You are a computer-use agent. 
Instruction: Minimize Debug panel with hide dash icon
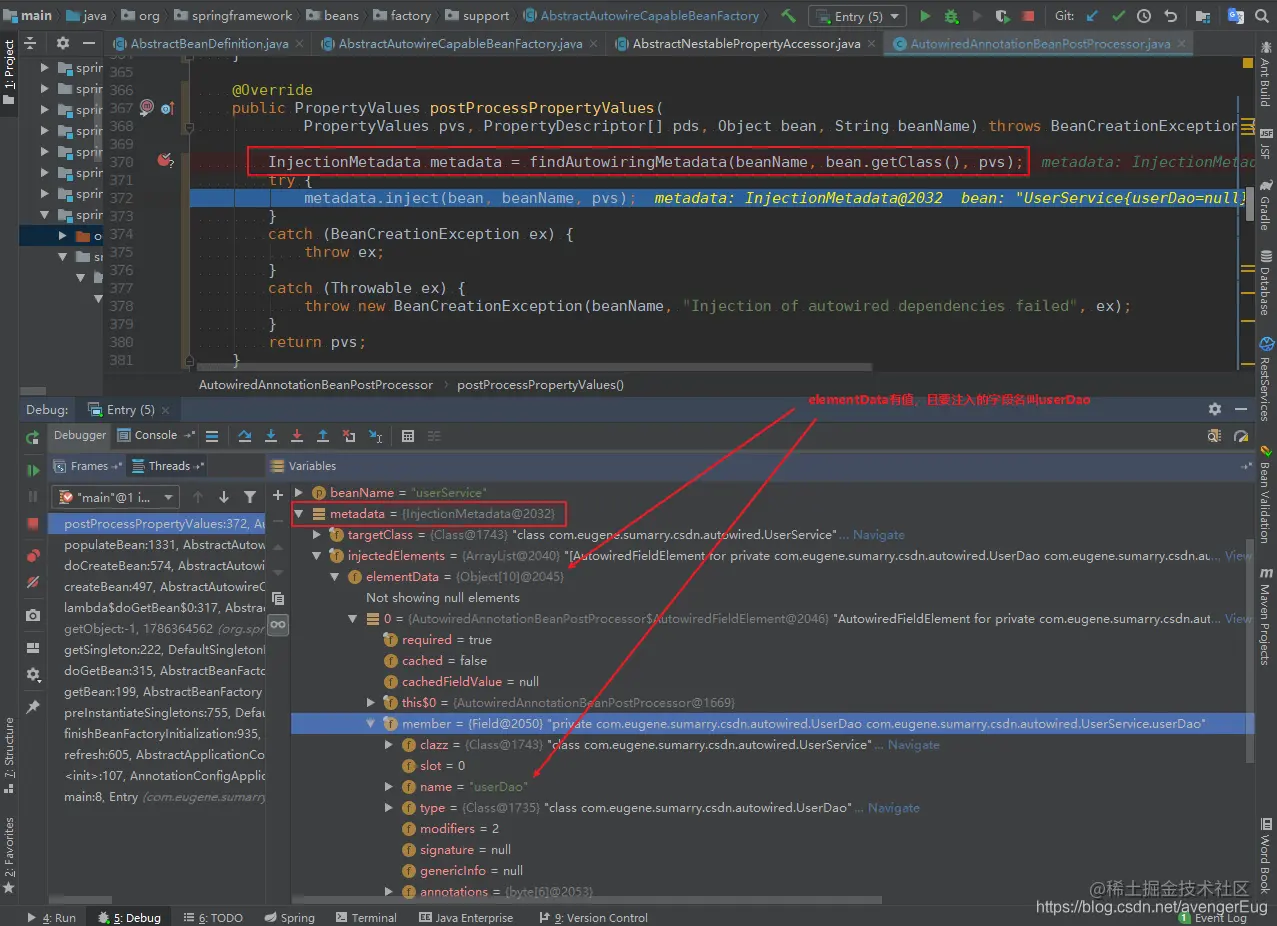[1242, 409]
